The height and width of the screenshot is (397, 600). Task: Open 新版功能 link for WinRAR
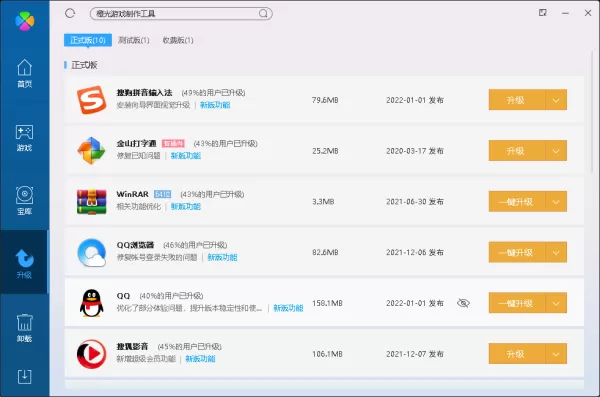click(186, 206)
